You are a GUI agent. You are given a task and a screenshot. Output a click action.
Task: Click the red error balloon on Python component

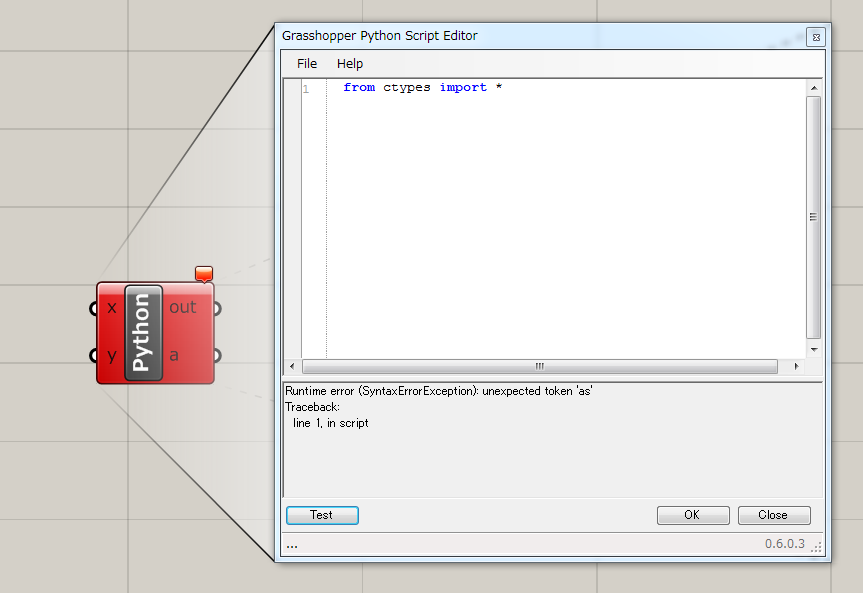(204, 273)
